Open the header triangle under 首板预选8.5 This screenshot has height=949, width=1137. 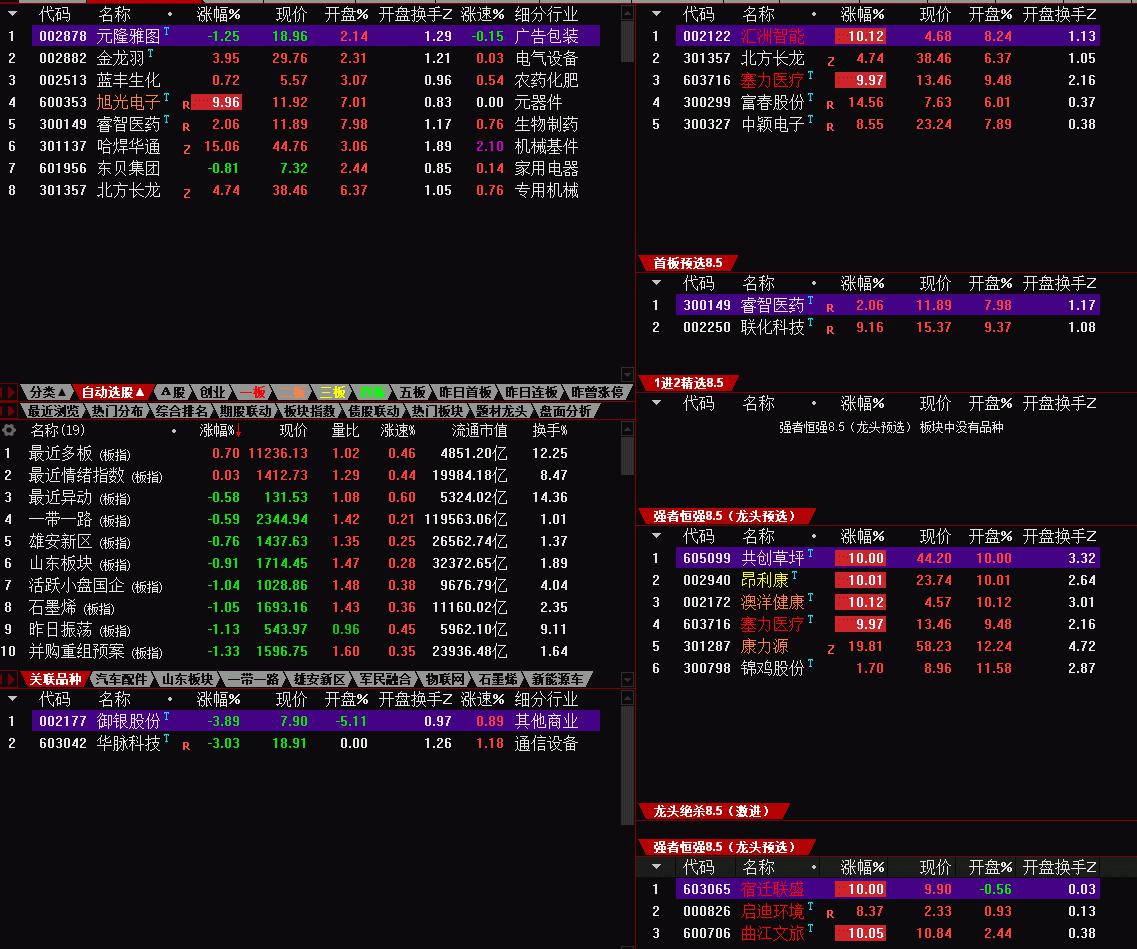tap(656, 283)
